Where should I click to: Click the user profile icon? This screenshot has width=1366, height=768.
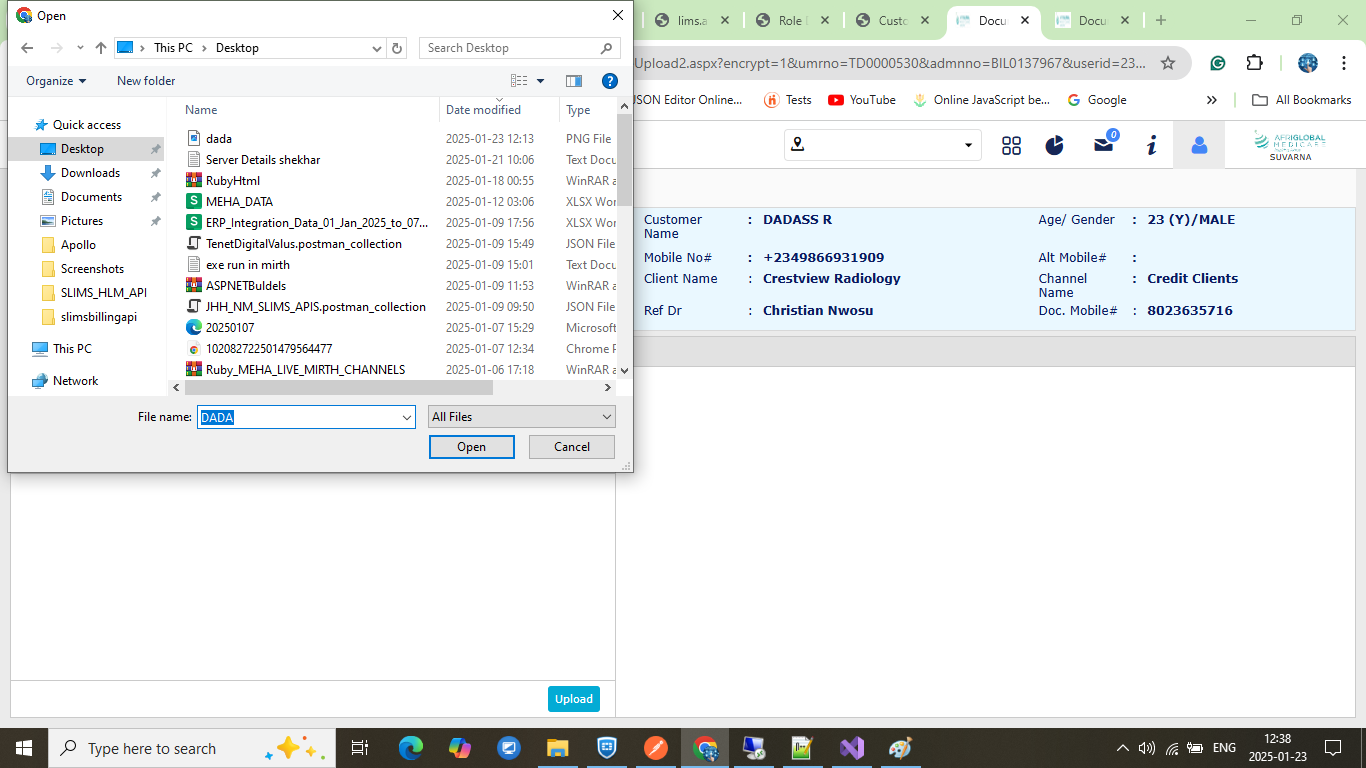[x=1199, y=146]
